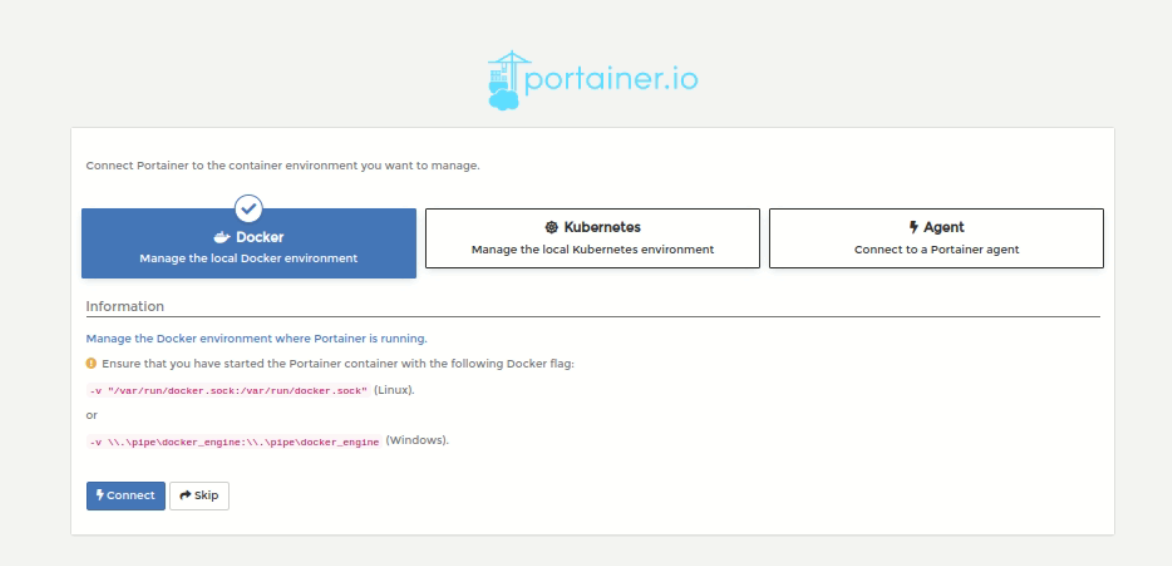Click the orange warning icon before 'Ensure'

point(91,364)
